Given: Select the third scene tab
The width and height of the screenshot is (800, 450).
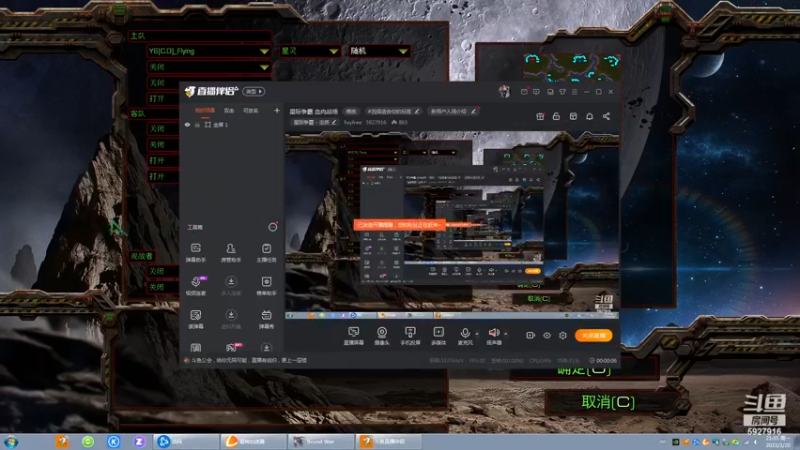Looking at the screenshot, I should pyautogui.click(x=251, y=111).
